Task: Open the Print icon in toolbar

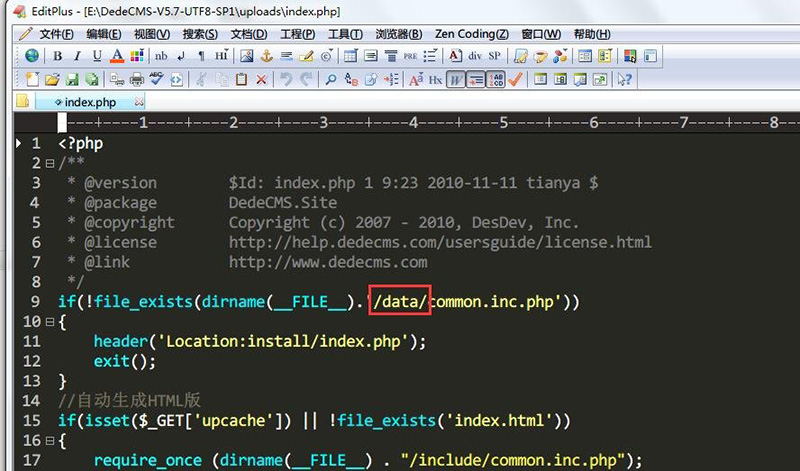Action: (x=136, y=80)
